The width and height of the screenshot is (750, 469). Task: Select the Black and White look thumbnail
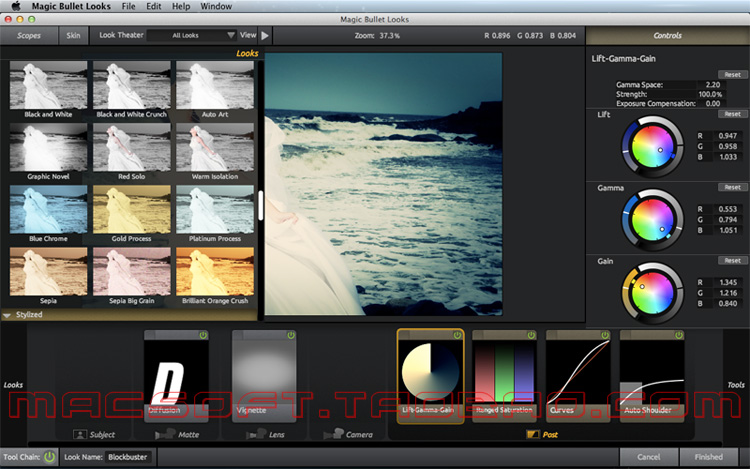coord(48,85)
